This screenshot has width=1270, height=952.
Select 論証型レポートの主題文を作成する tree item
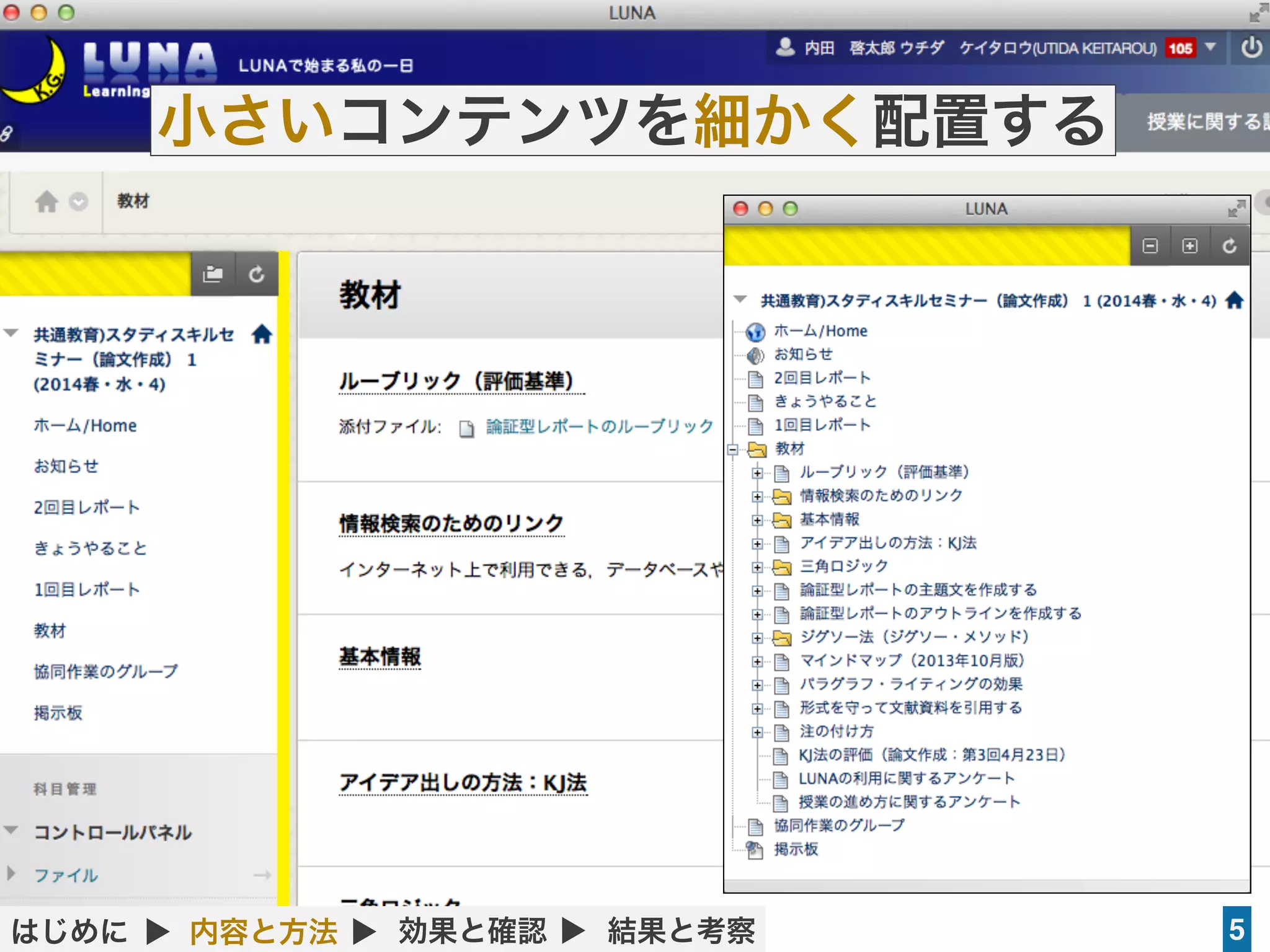pos(918,590)
